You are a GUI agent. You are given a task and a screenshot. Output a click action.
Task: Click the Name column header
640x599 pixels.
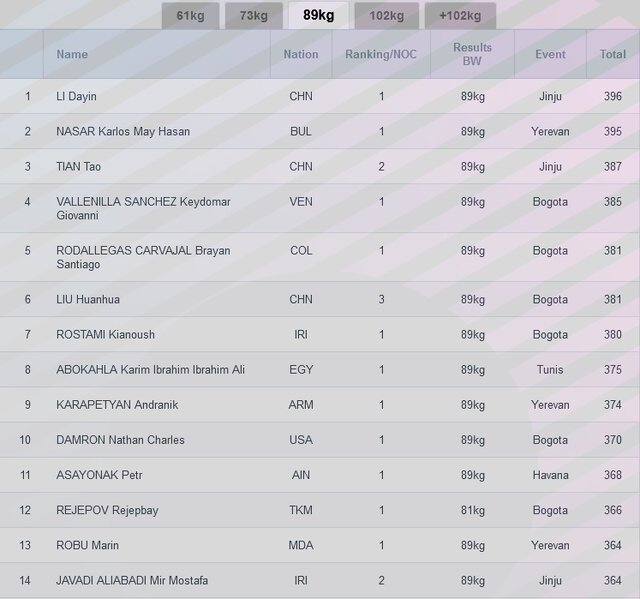click(x=72, y=55)
